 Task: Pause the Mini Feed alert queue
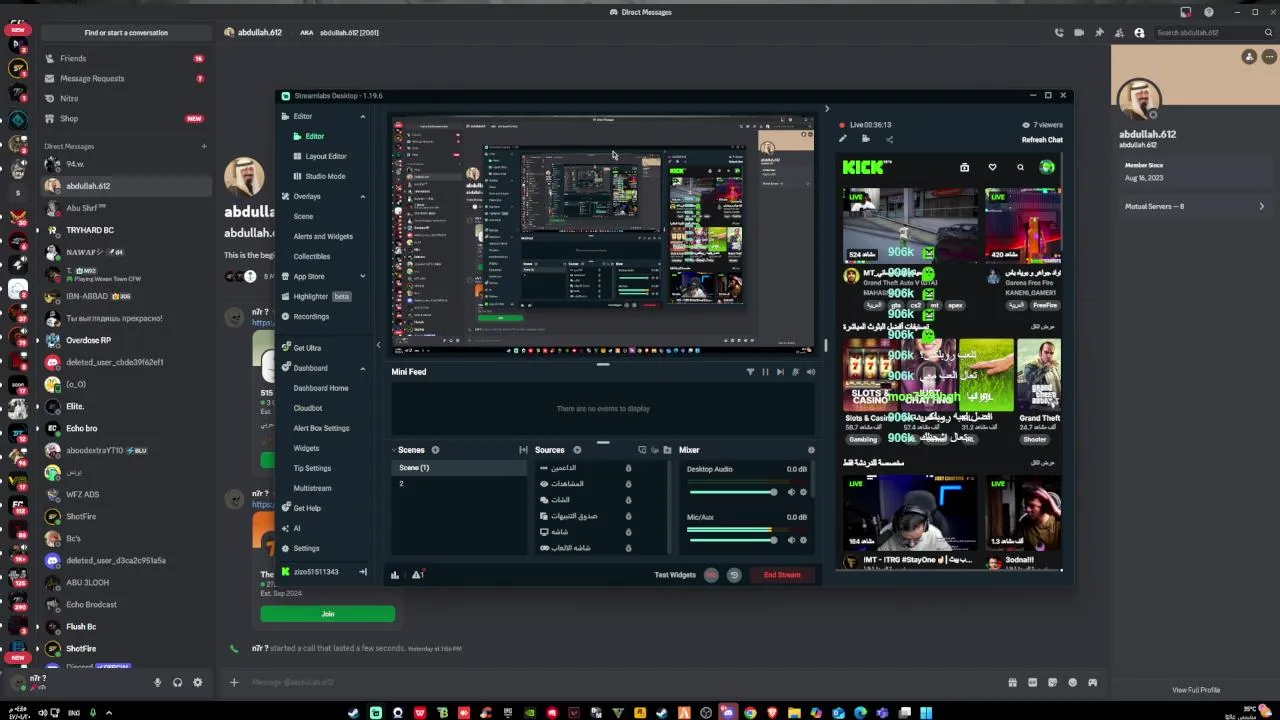(765, 372)
